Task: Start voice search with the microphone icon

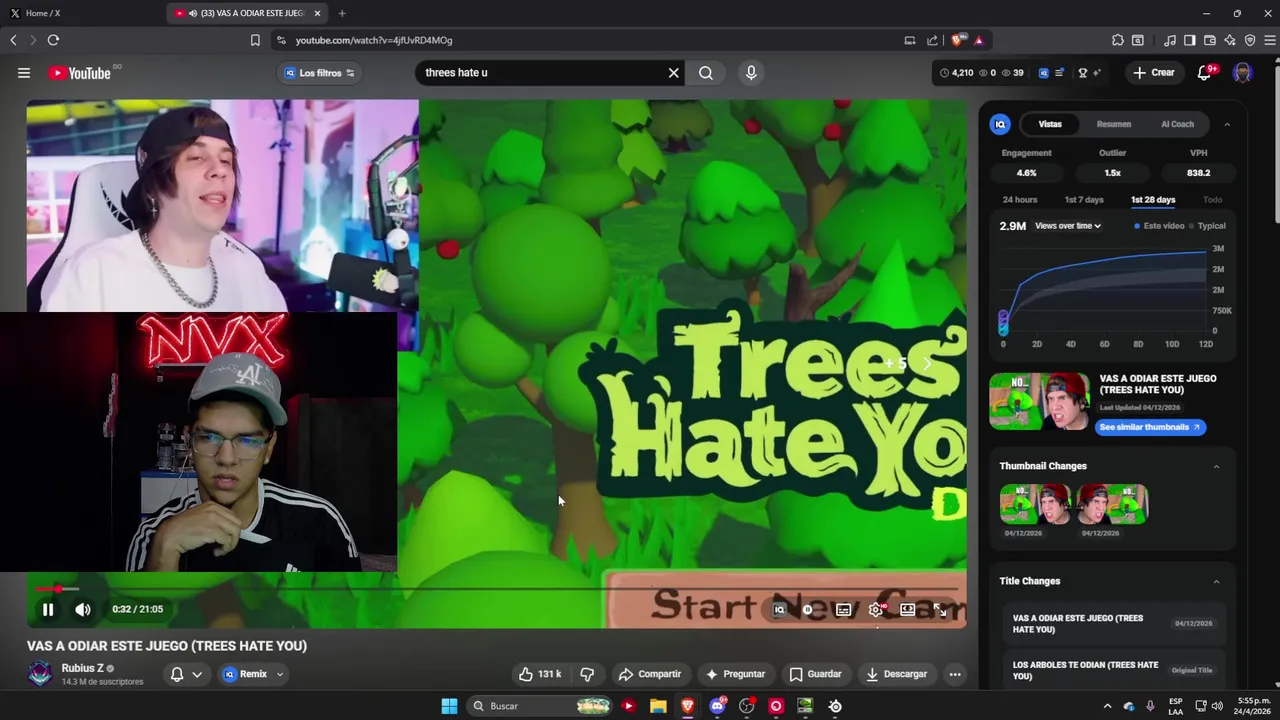Action: pyautogui.click(x=751, y=73)
